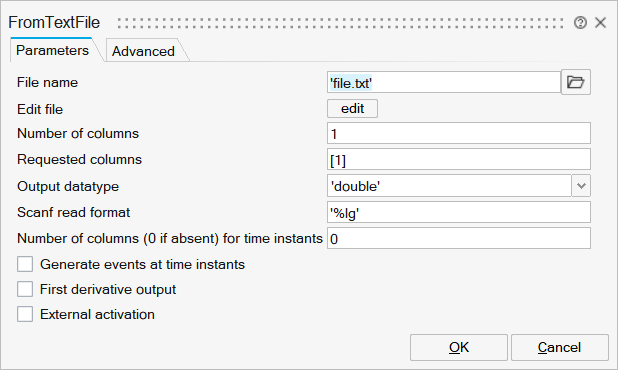
Task: Focus the time instants columns field
Action: [x=459, y=238]
